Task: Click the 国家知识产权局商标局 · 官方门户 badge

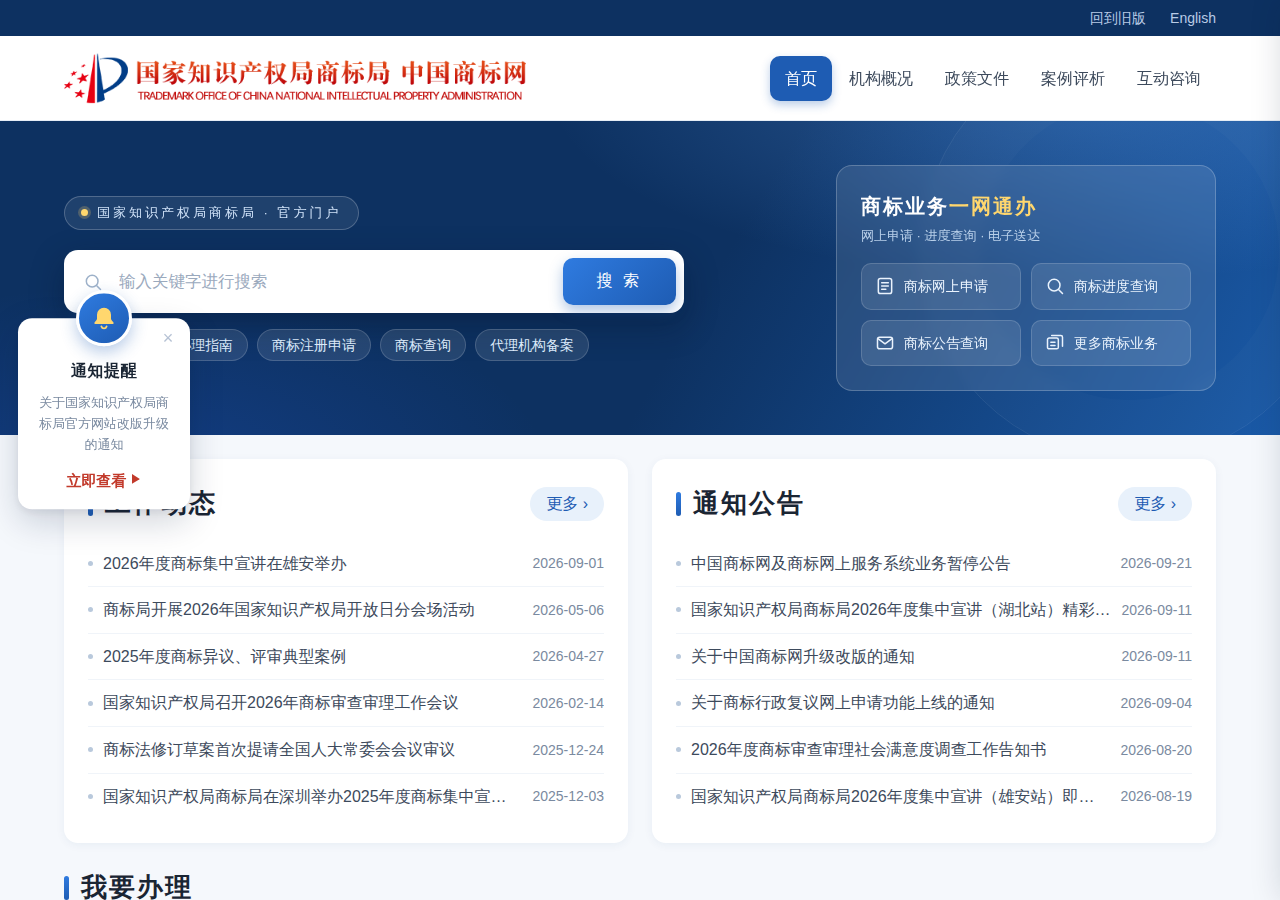Action: tap(211, 213)
